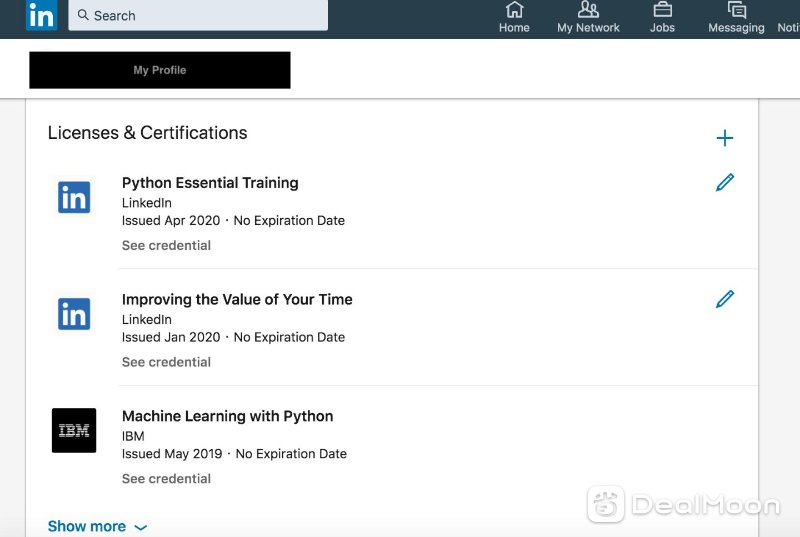Click 'Issued May 2019 · No Expiration Date' text

234,454
